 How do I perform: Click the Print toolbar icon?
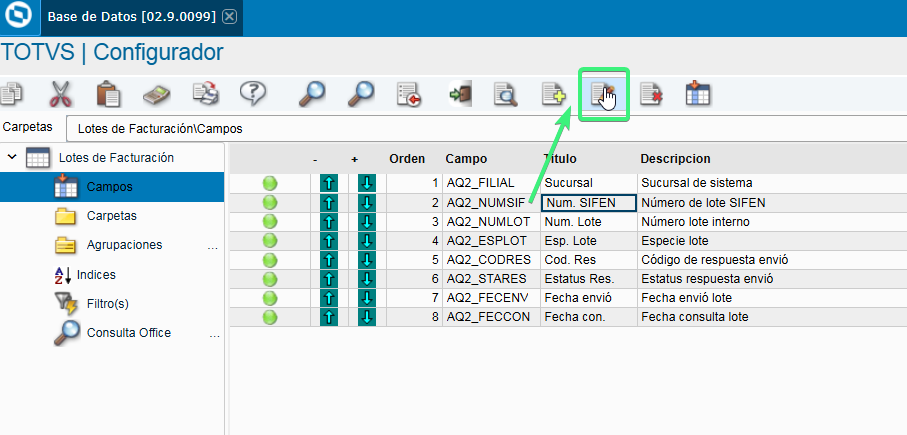205,94
